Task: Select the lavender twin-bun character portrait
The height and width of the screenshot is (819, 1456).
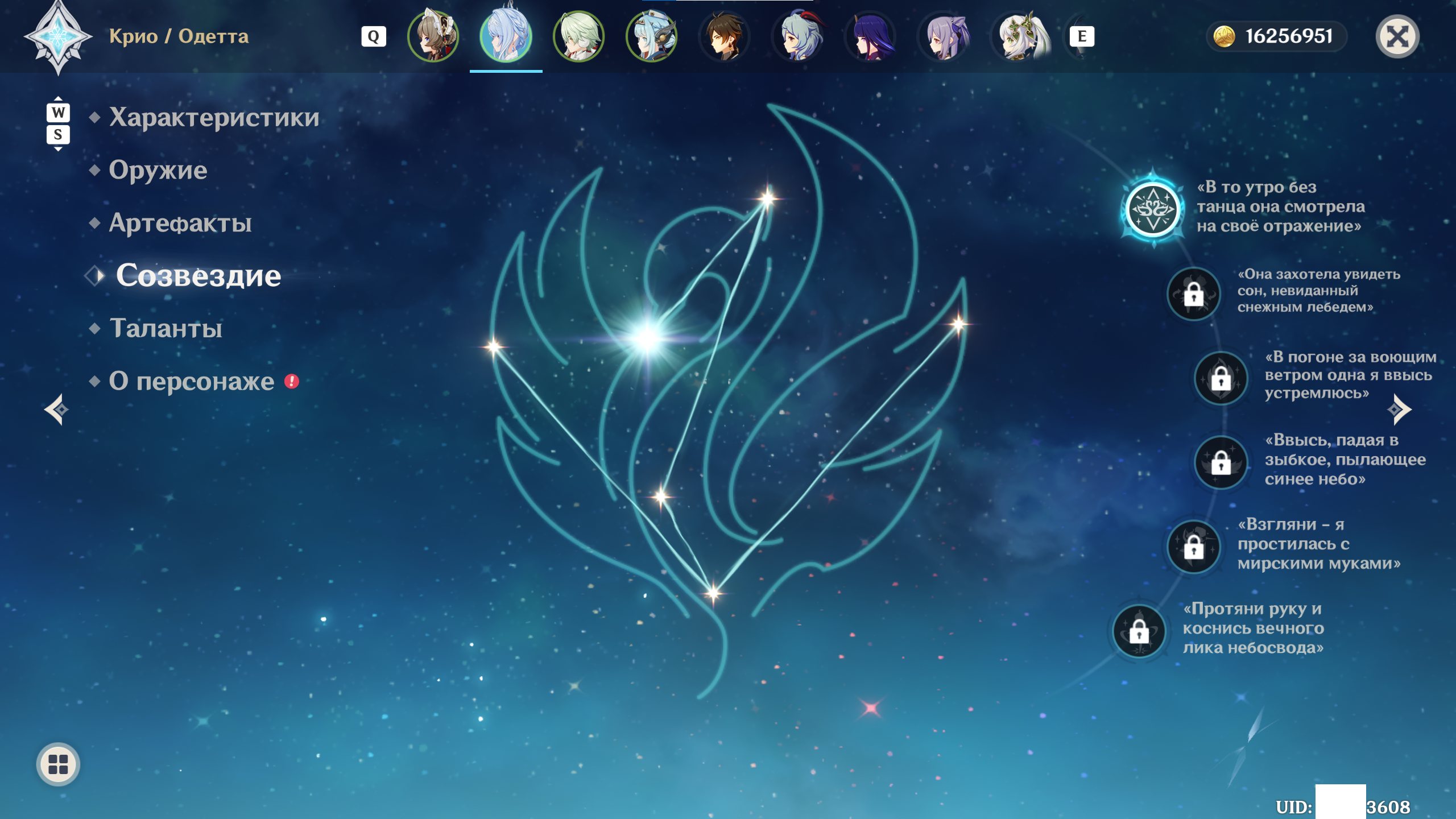Action: pyautogui.click(x=943, y=36)
